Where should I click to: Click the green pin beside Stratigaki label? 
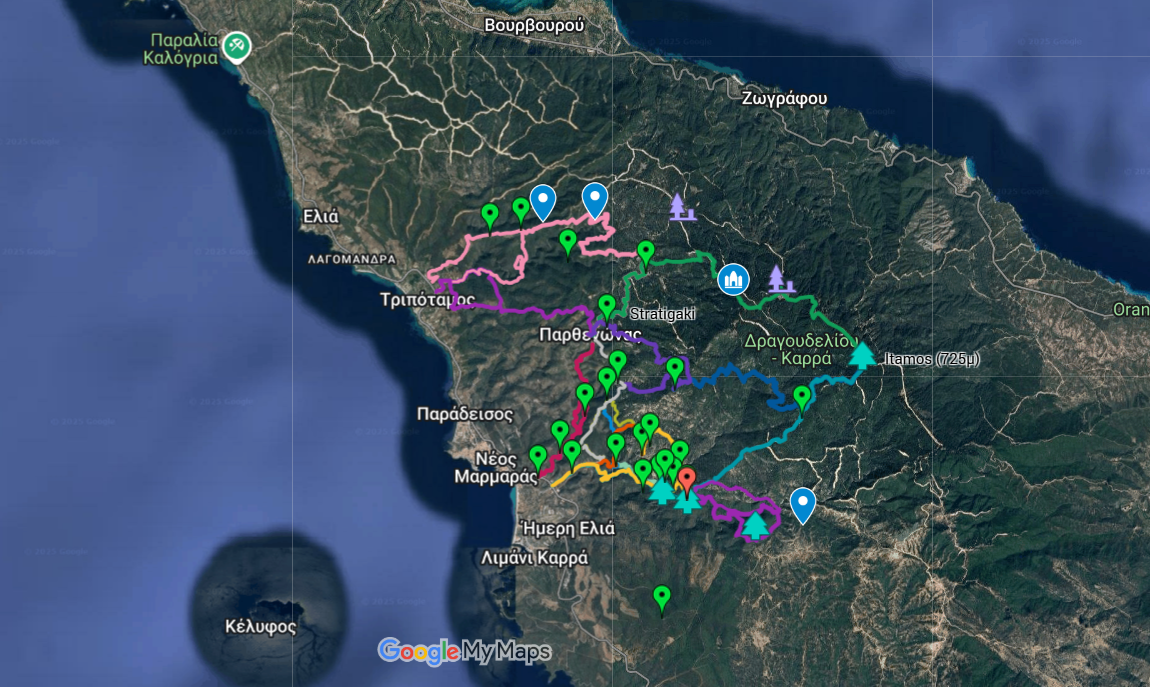(606, 306)
